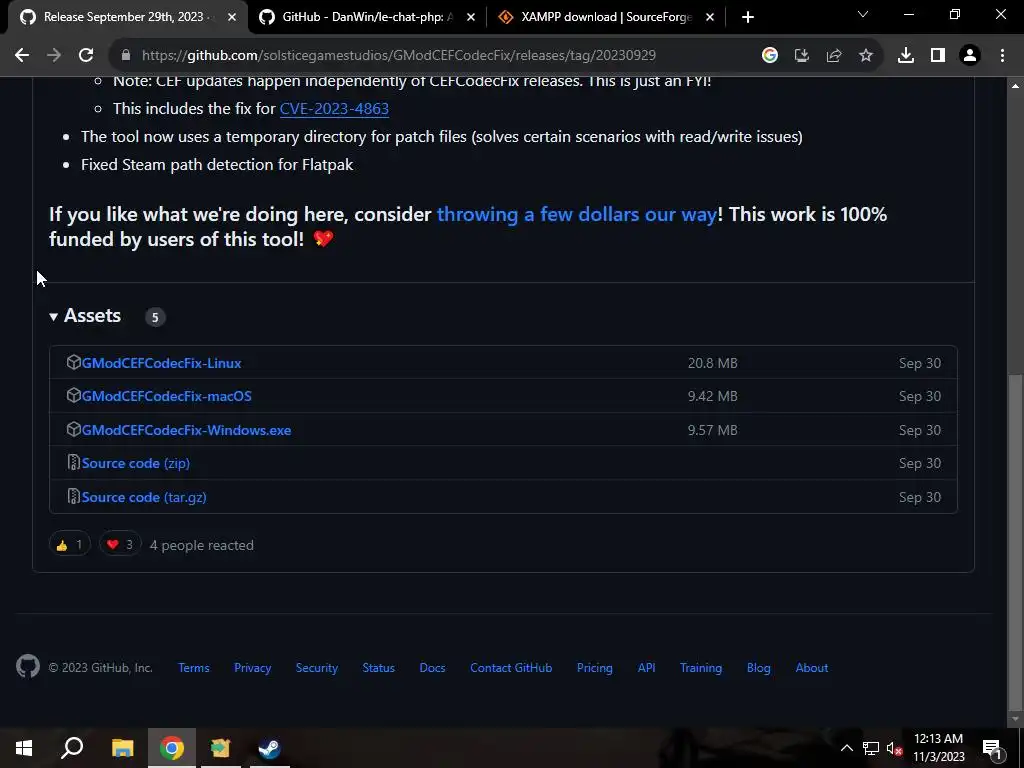
Task: Click the scrollbar up arrow
Action: tap(1015, 86)
